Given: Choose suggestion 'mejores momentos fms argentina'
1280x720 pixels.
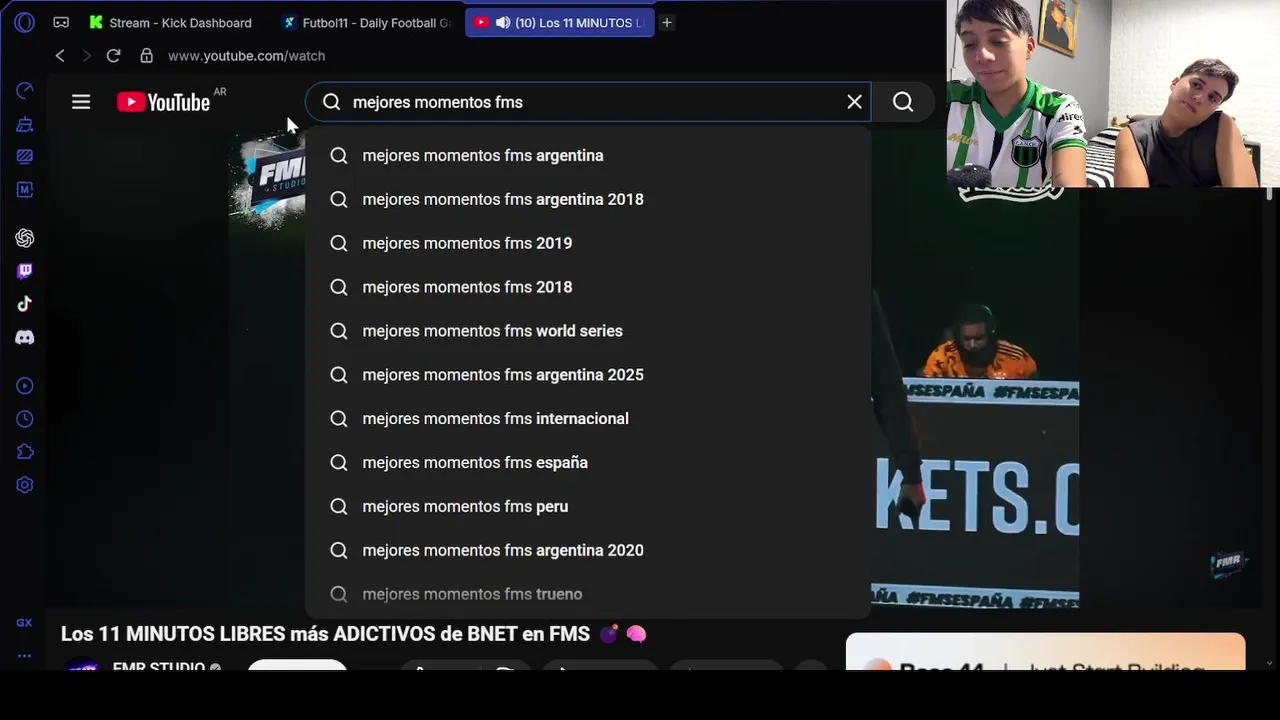Looking at the screenshot, I should (x=588, y=155).
